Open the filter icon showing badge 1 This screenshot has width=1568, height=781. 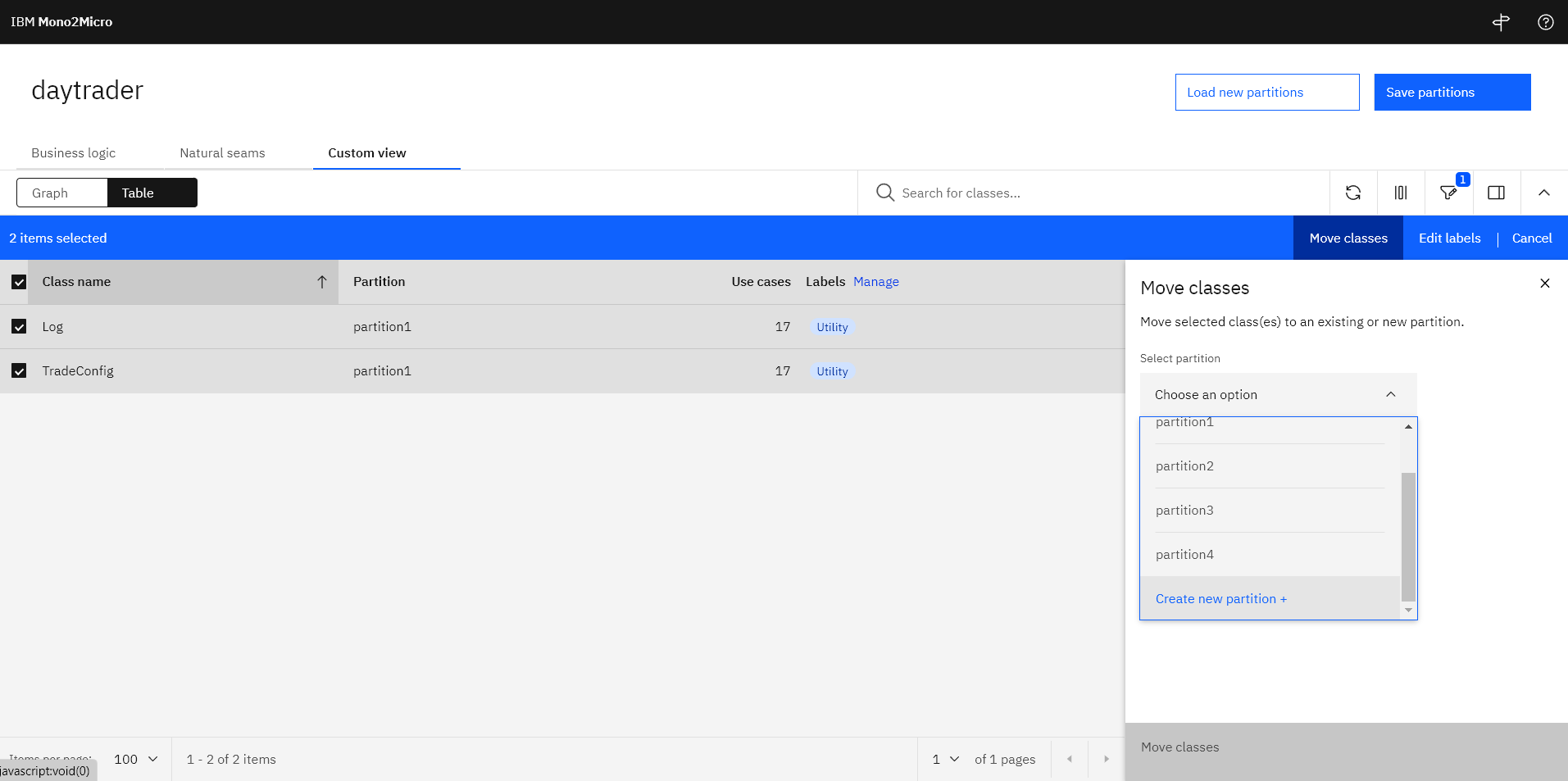(x=1448, y=193)
